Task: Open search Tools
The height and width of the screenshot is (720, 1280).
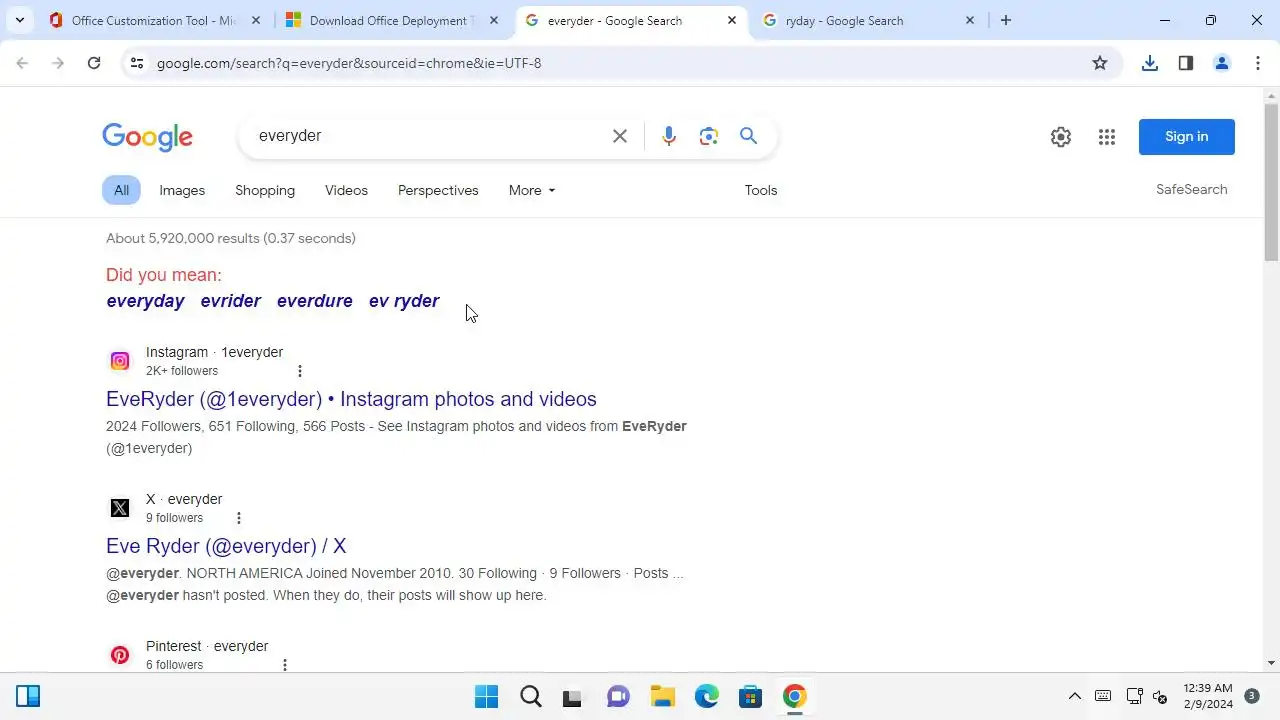Action: (x=761, y=190)
